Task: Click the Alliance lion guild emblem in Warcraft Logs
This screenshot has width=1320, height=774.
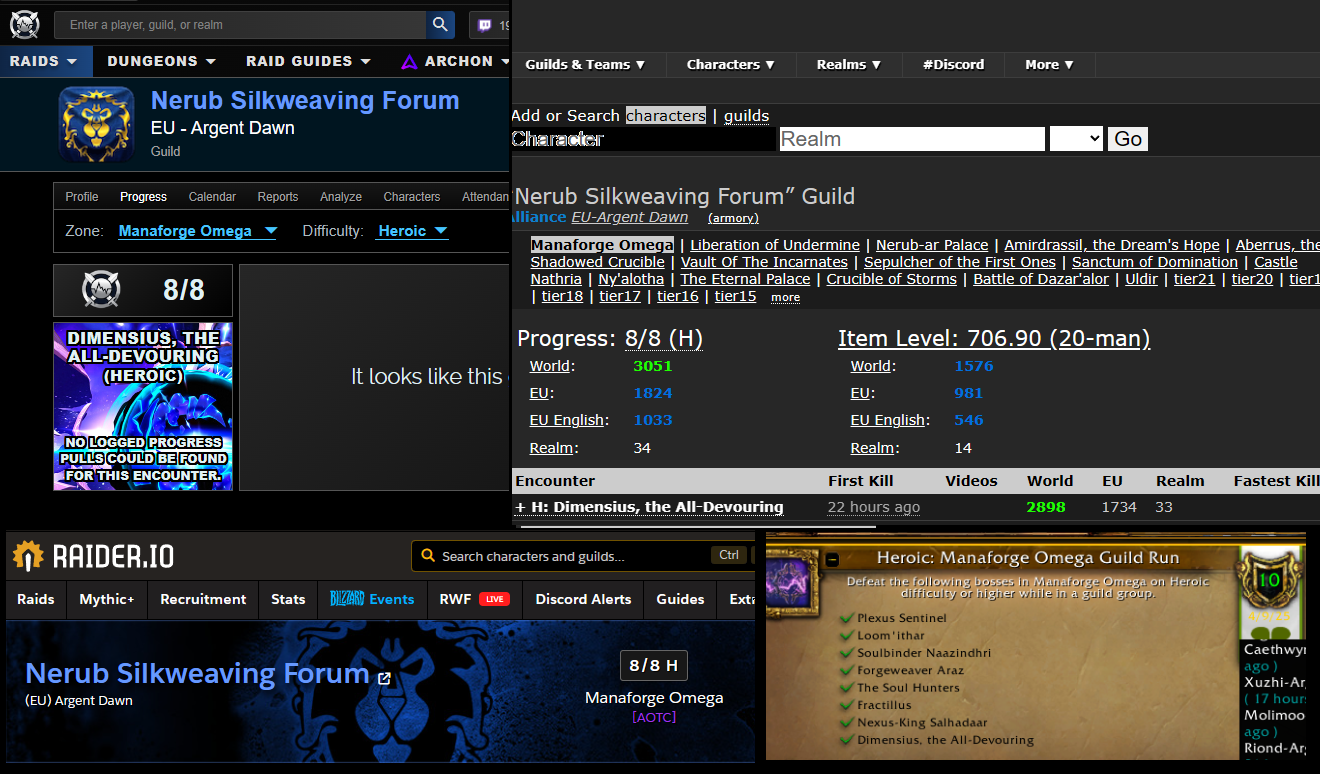Action: tap(96, 124)
